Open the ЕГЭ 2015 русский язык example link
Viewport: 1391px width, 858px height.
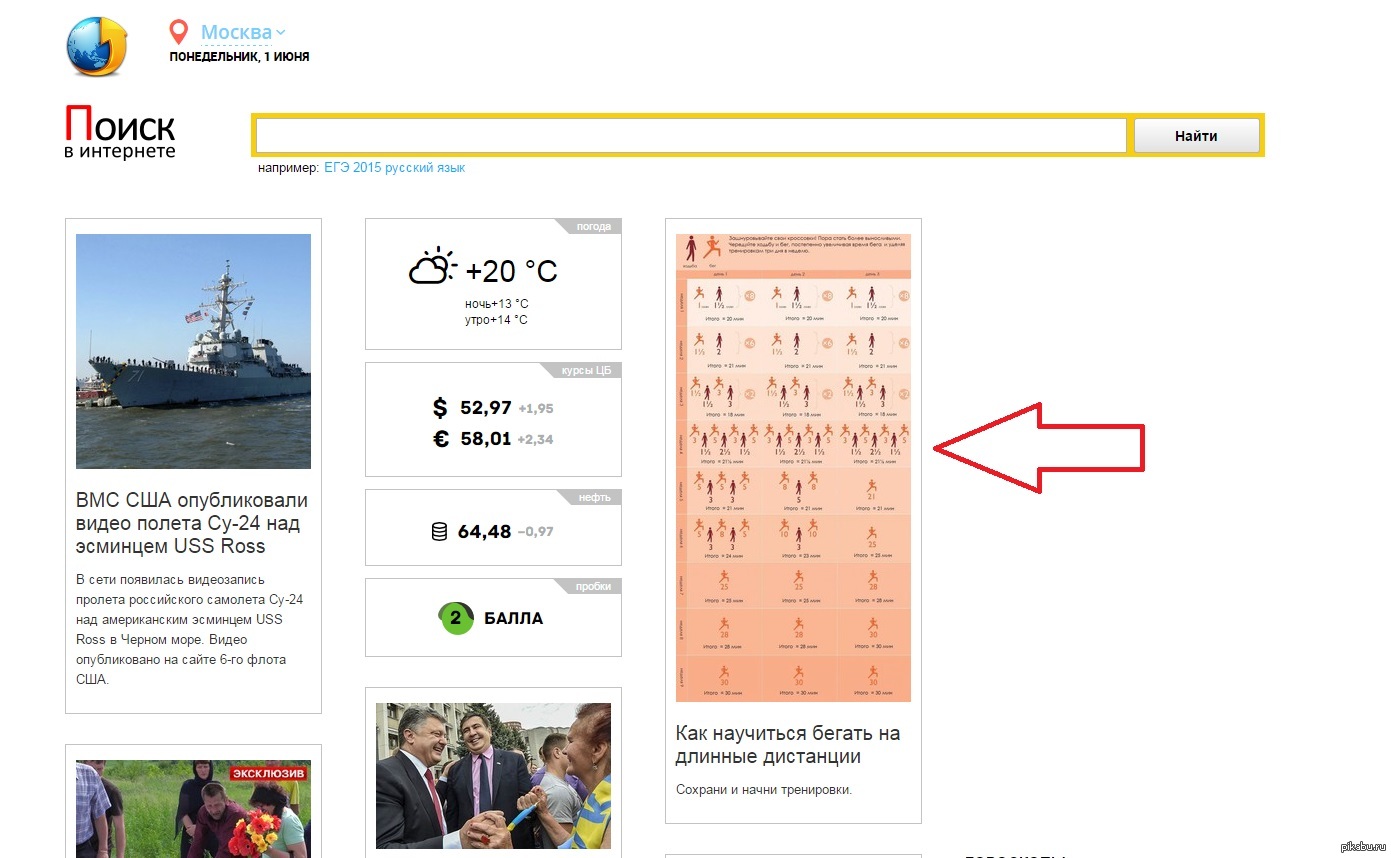pos(394,168)
